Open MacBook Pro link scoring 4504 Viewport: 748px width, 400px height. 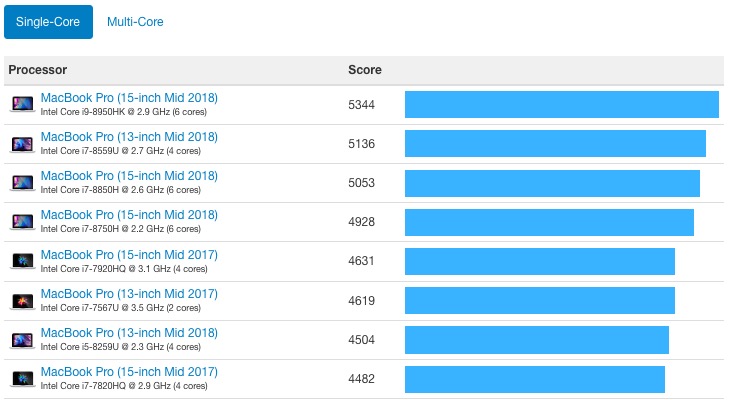[x=129, y=333]
